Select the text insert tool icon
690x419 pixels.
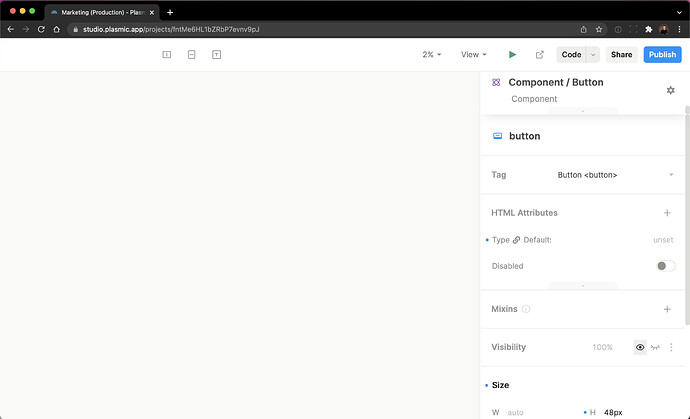point(216,55)
